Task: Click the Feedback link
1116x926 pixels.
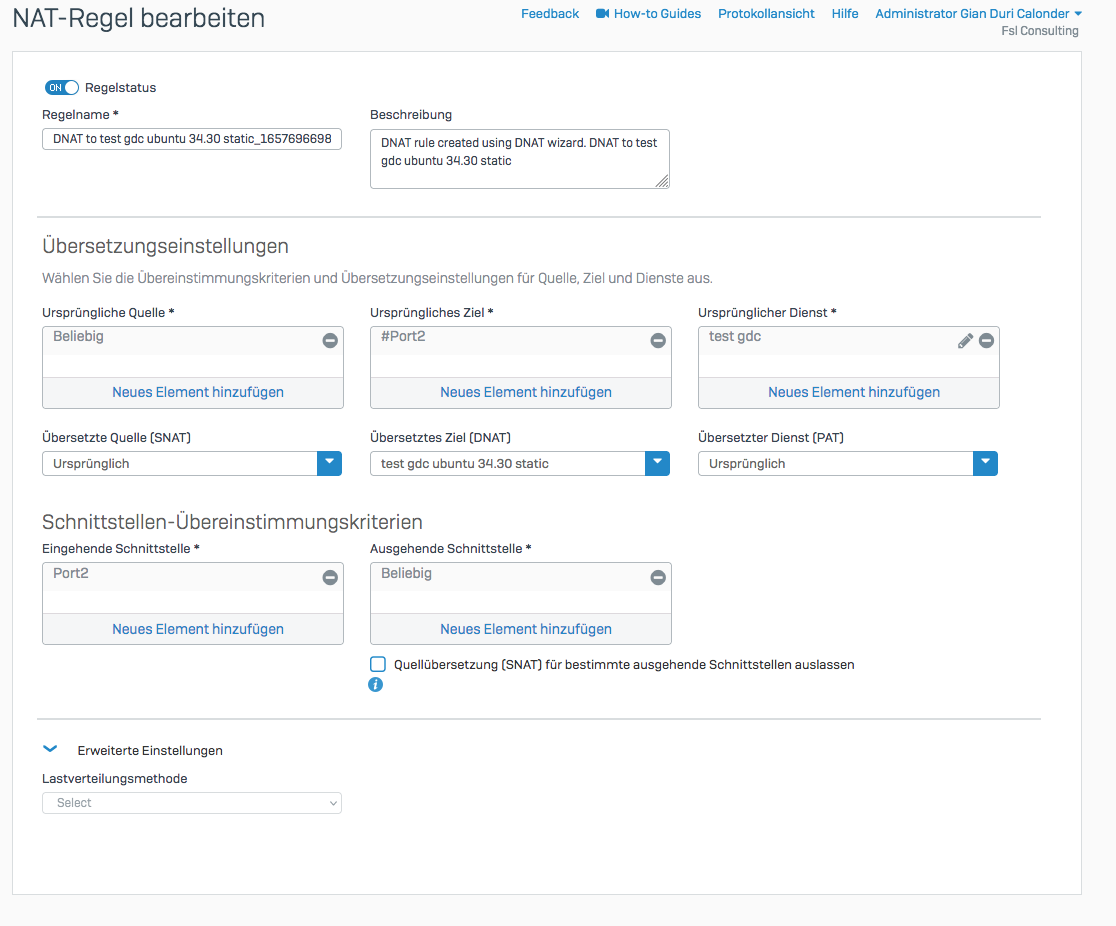Action: (550, 14)
